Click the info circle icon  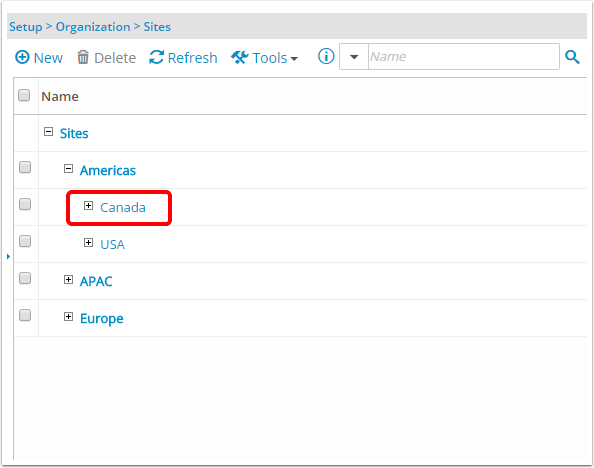point(326,56)
